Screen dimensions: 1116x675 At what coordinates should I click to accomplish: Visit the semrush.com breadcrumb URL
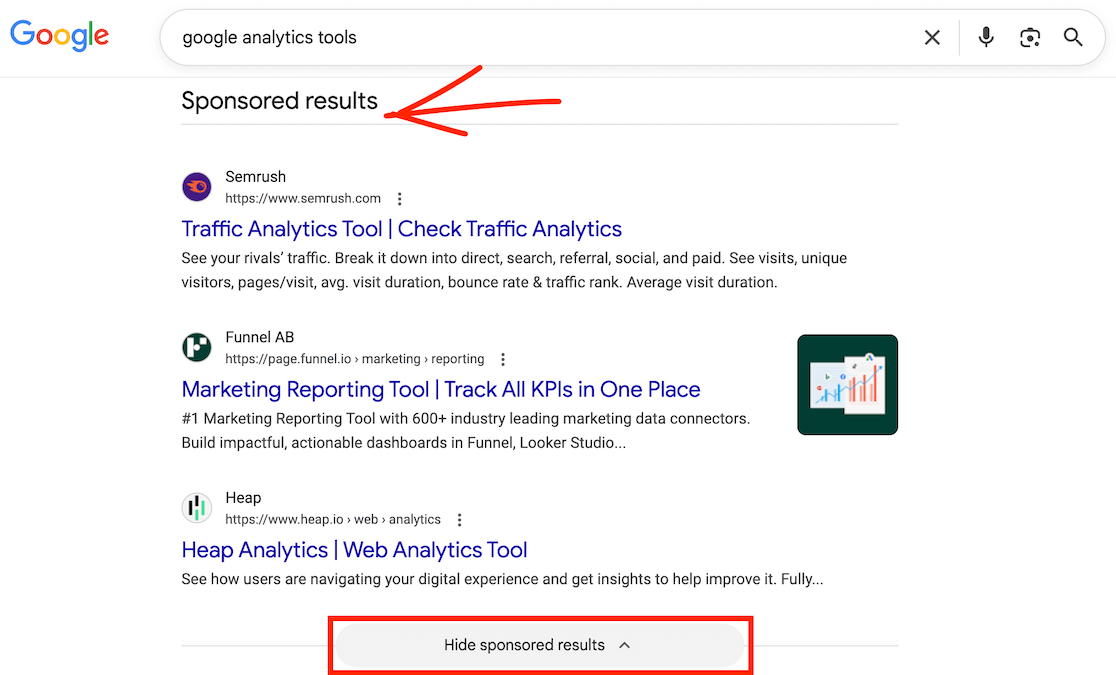(302, 198)
